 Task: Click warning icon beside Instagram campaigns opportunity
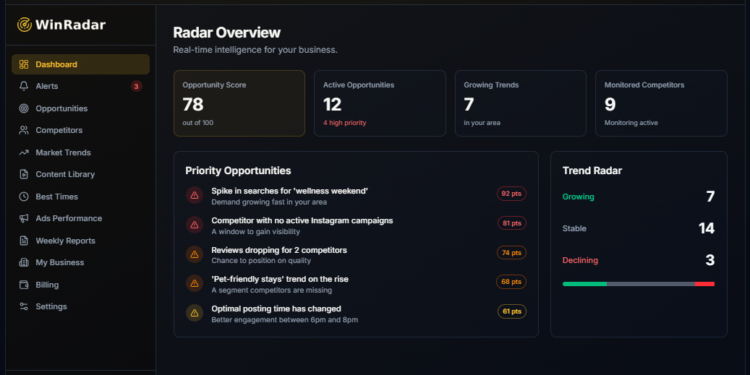pos(194,225)
